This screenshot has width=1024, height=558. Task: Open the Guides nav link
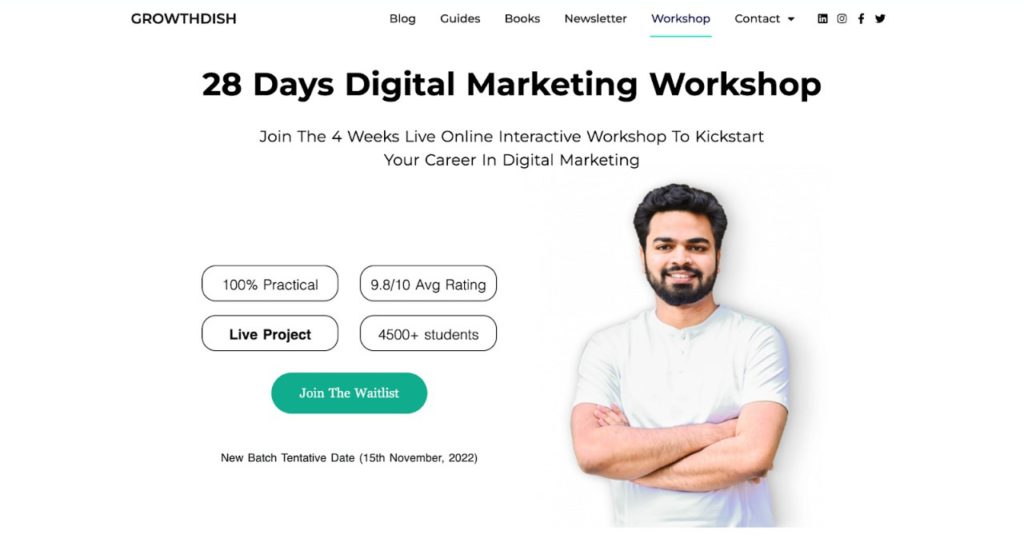(x=460, y=19)
